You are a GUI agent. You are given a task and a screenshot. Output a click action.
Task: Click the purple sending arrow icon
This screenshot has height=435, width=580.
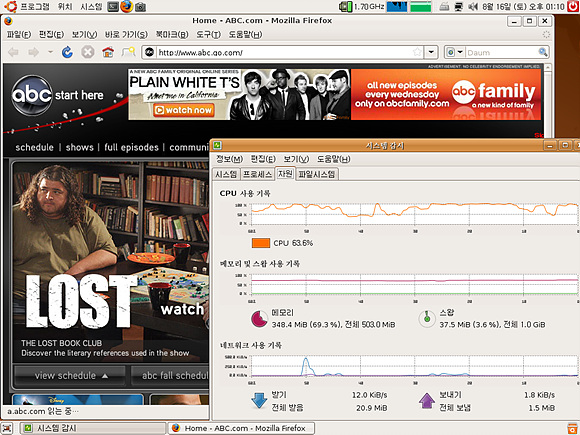click(427, 401)
